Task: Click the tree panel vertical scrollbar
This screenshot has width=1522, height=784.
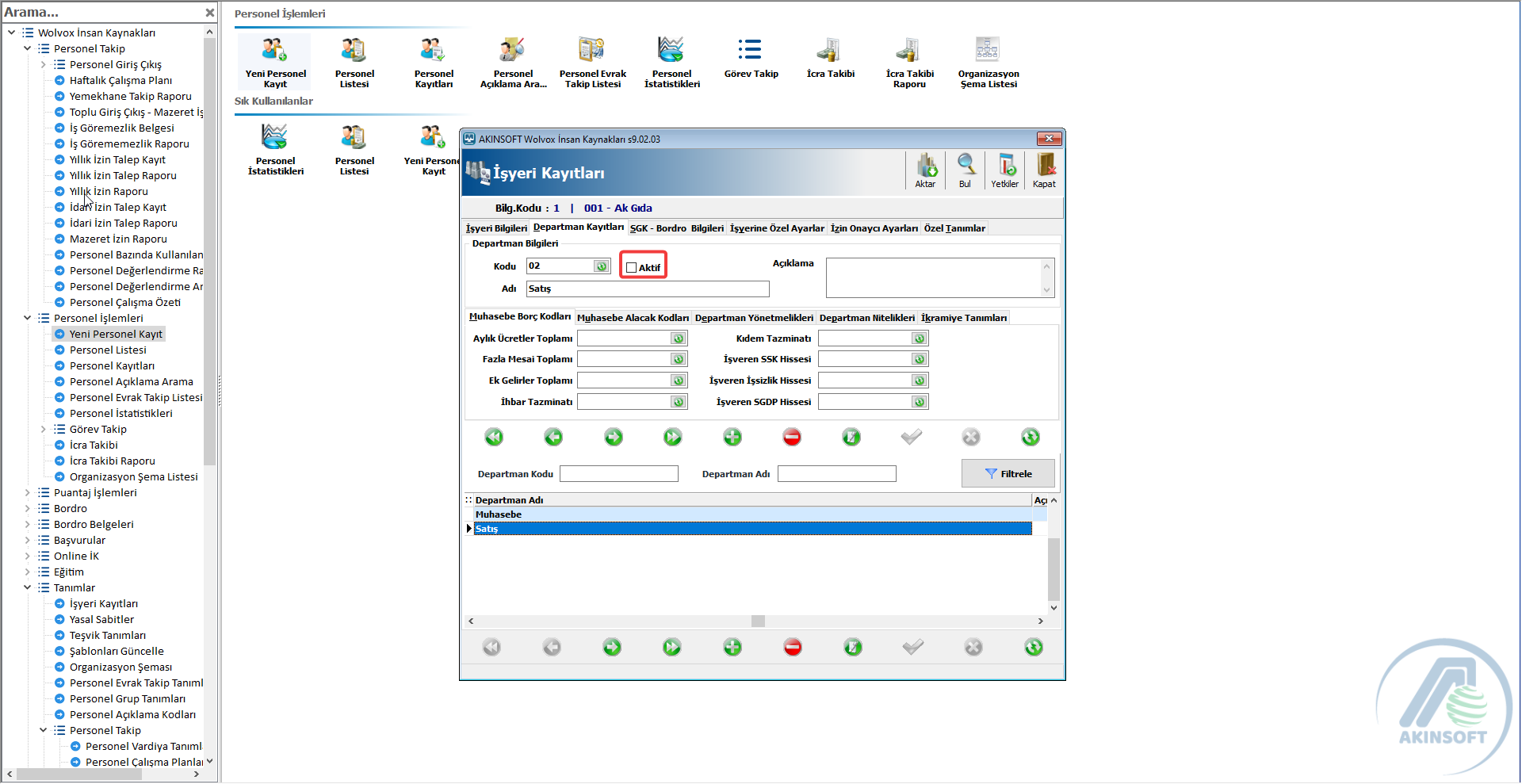Action: pyautogui.click(x=210, y=252)
